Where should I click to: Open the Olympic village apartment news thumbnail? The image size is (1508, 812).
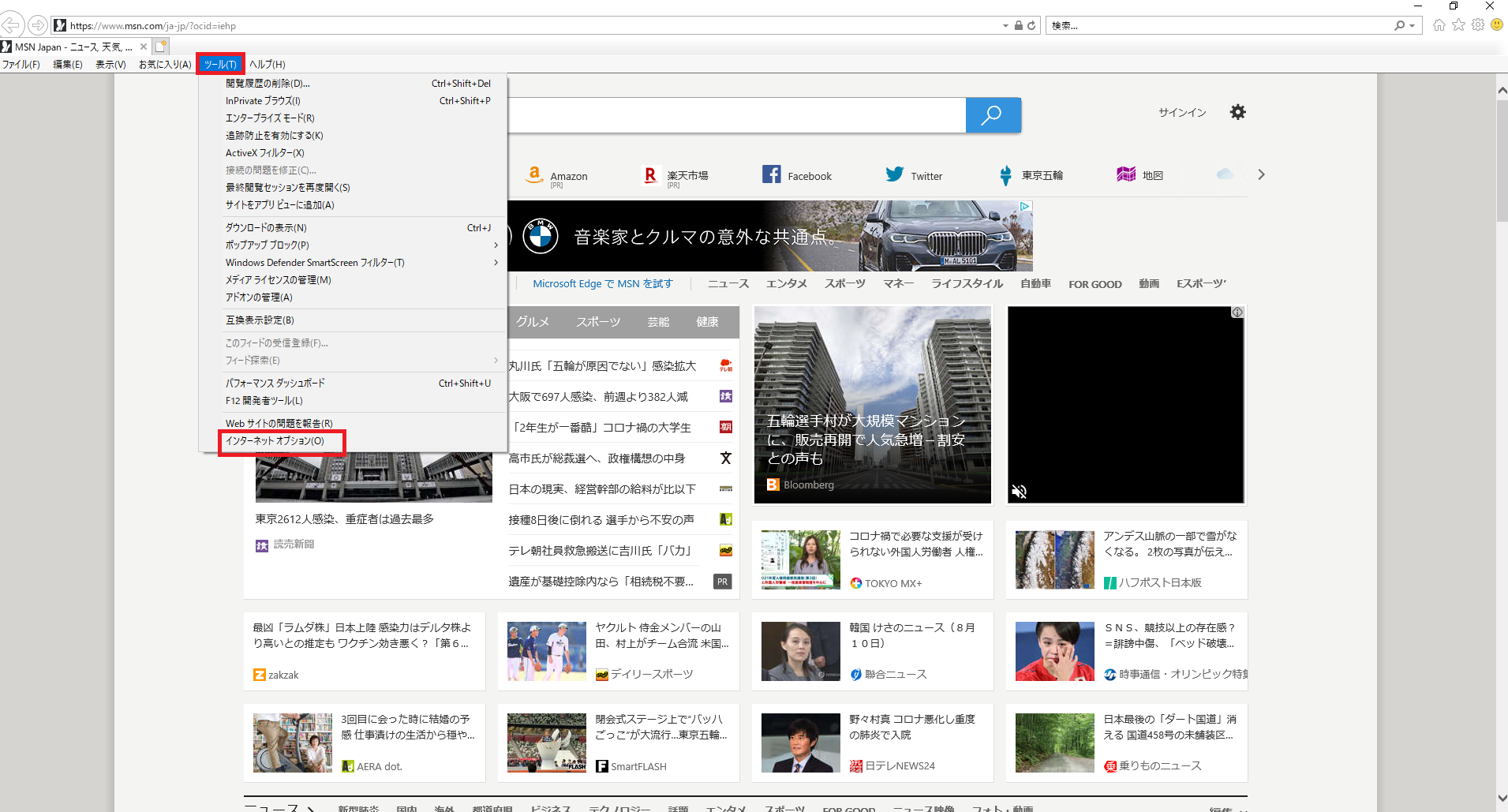coord(872,404)
